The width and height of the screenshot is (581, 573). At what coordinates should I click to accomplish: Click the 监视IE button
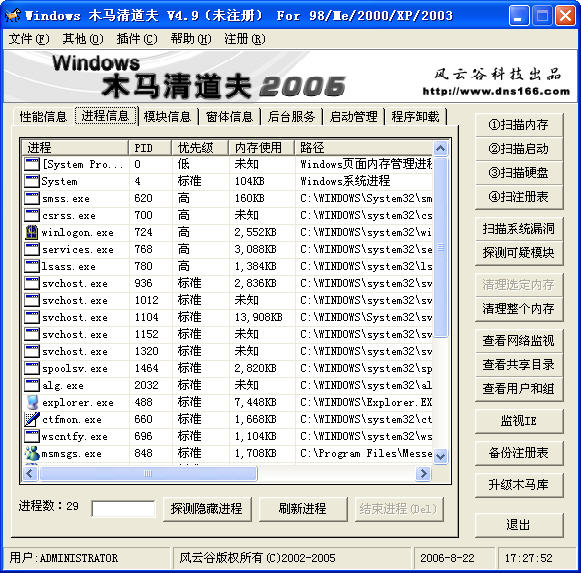[519, 421]
